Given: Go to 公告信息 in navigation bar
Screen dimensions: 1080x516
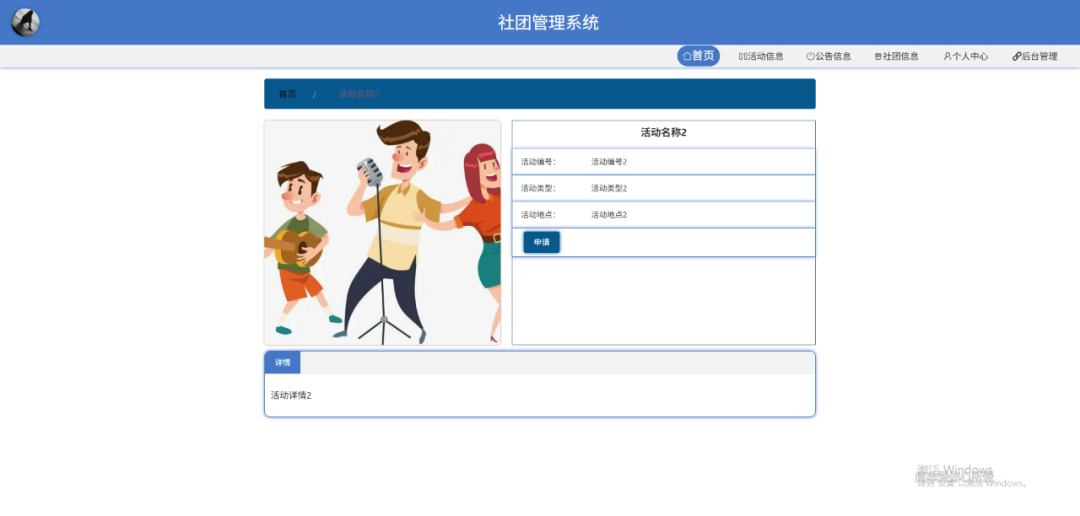Looking at the screenshot, I should (x=829, y=56).
